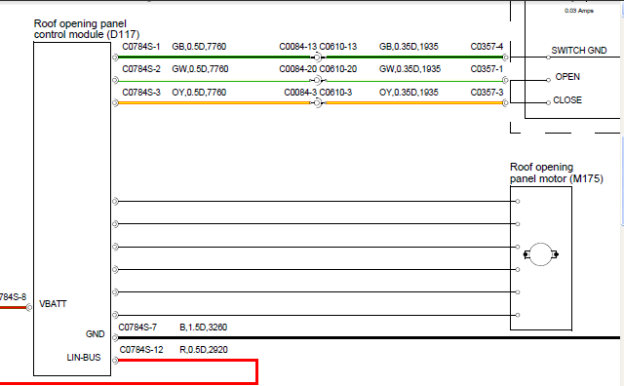Click the partial '784S-8' label left of VBATT
Screen dimensions: 624x386
[13, 297]
